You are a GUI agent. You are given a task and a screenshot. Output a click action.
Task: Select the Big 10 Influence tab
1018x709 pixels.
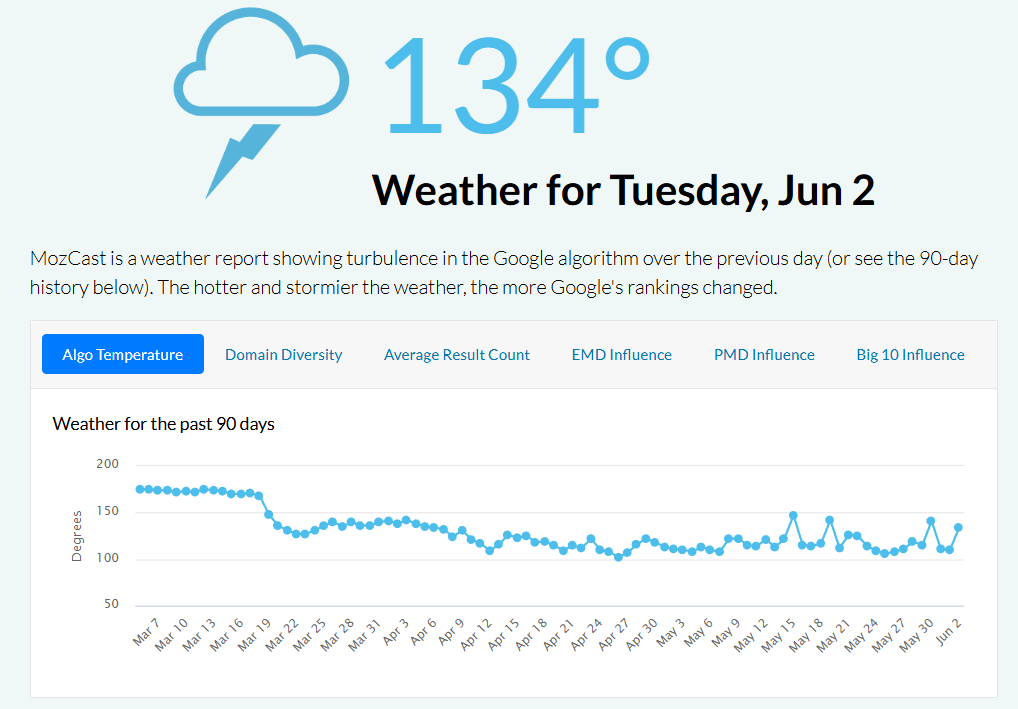click(x=910, y=354)
